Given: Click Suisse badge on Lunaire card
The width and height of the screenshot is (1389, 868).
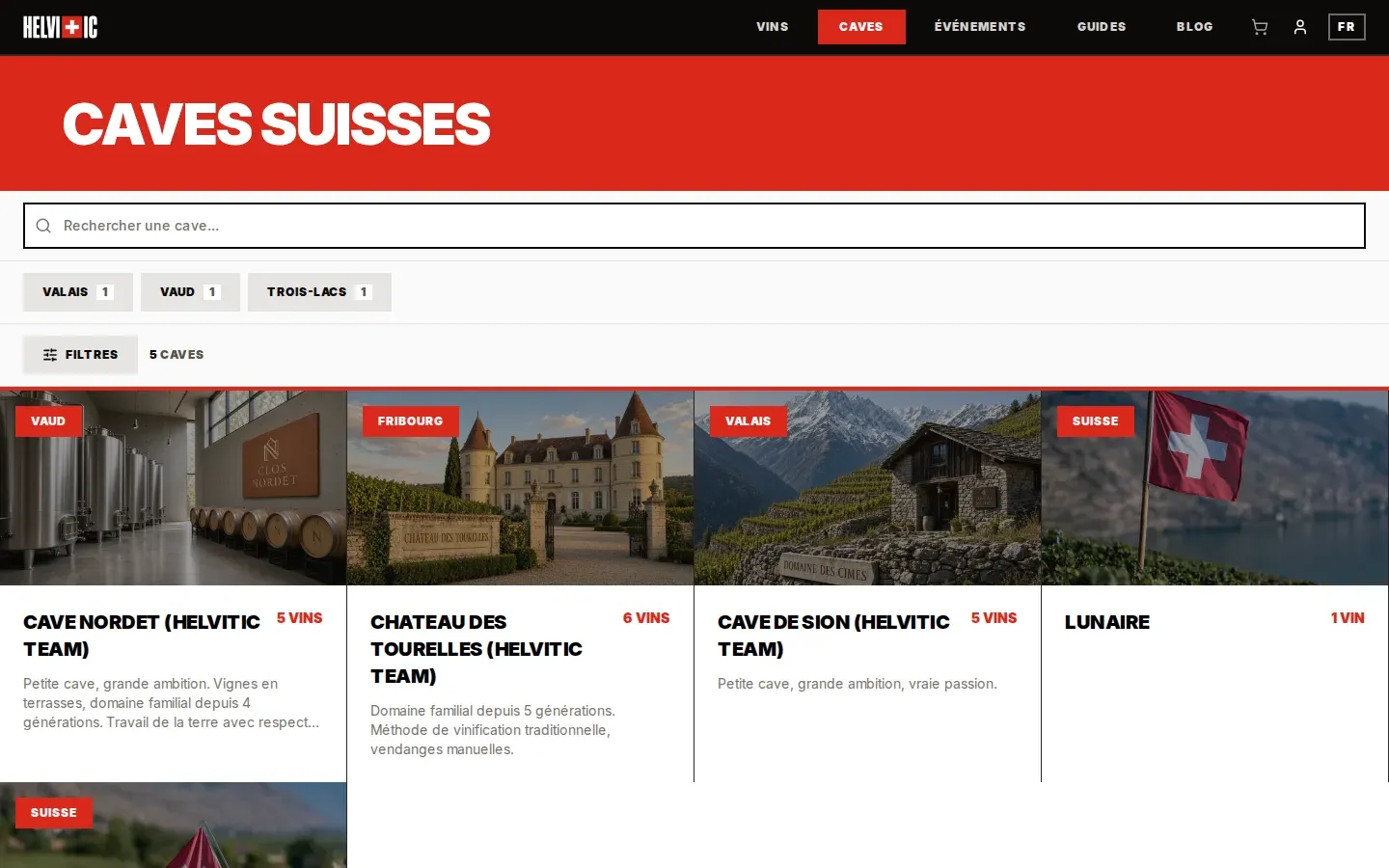Looking at the screenshot, I should point(1096,421).
